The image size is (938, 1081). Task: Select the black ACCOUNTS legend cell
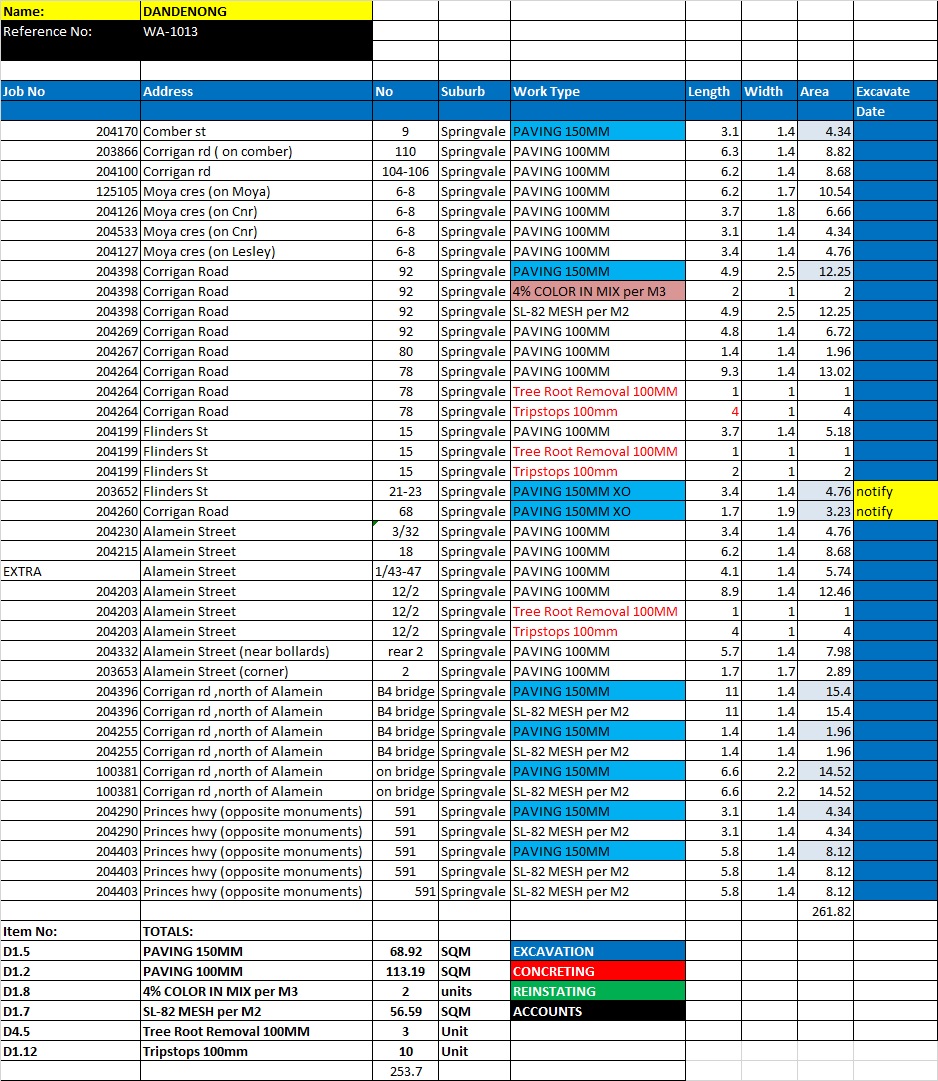(x=597, y=1011)
